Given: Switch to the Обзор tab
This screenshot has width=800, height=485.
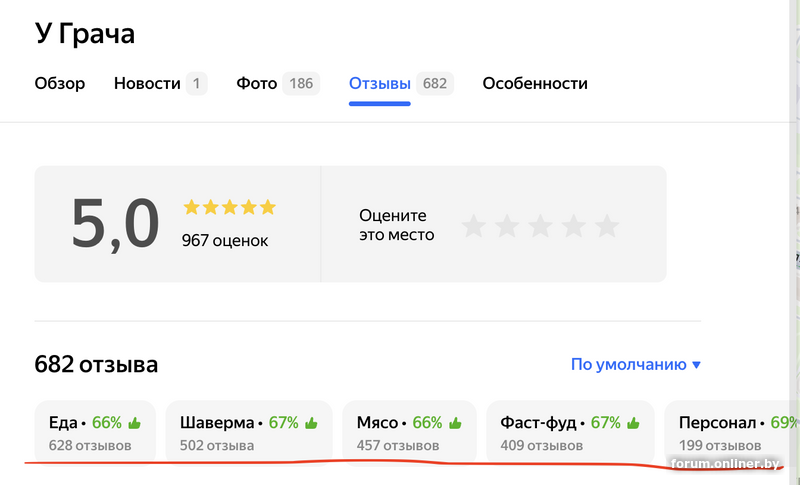Looking at the screenshot, I should pyautogui.click(x=60, y=84).
